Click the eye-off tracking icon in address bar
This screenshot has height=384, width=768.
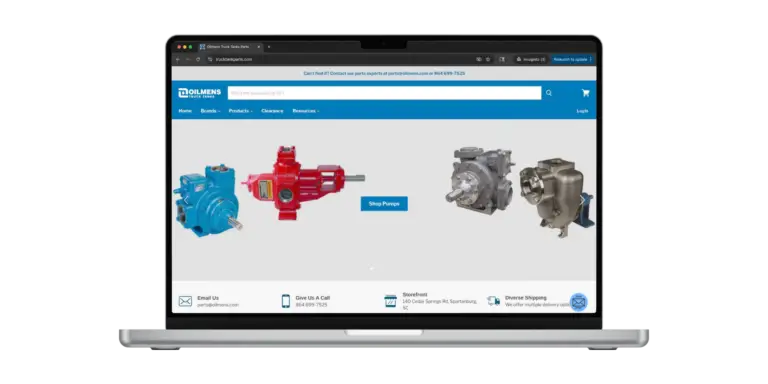coord(479,59)
